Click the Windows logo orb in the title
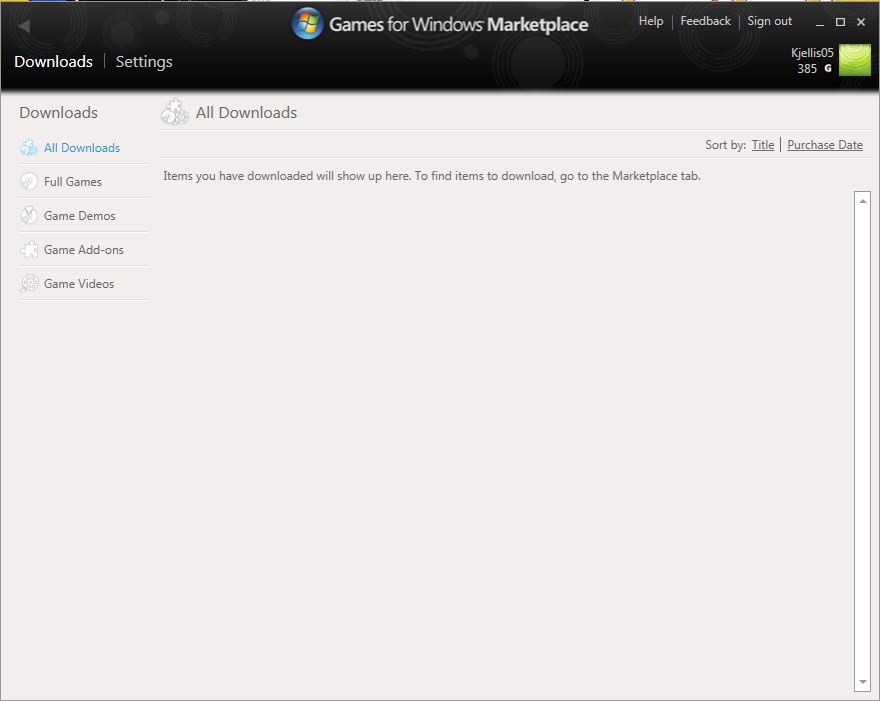This screenshot has width=880, height=701. pos(307,24)
